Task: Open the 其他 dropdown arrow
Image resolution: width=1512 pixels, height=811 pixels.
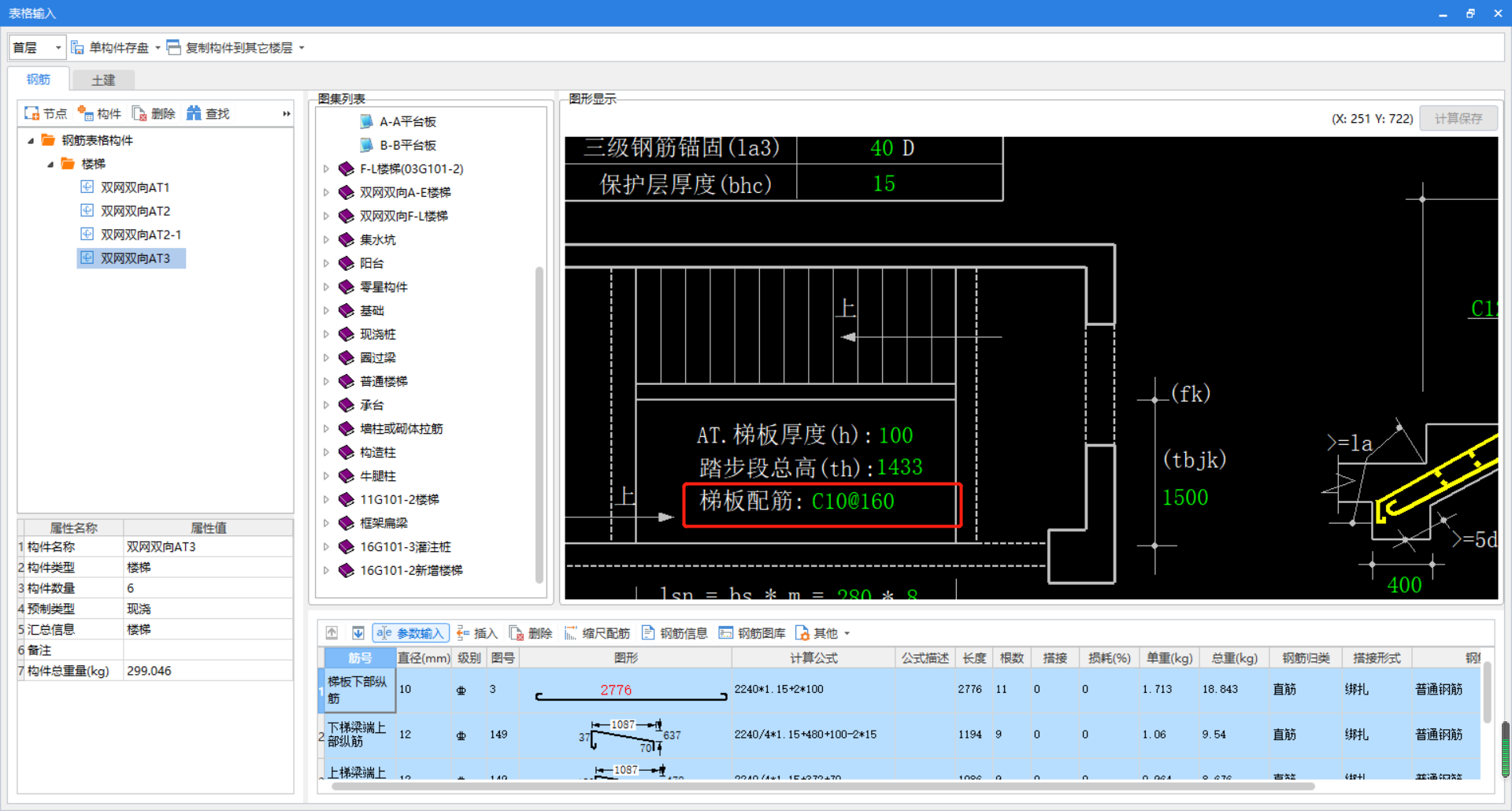Action: (847, 633)
